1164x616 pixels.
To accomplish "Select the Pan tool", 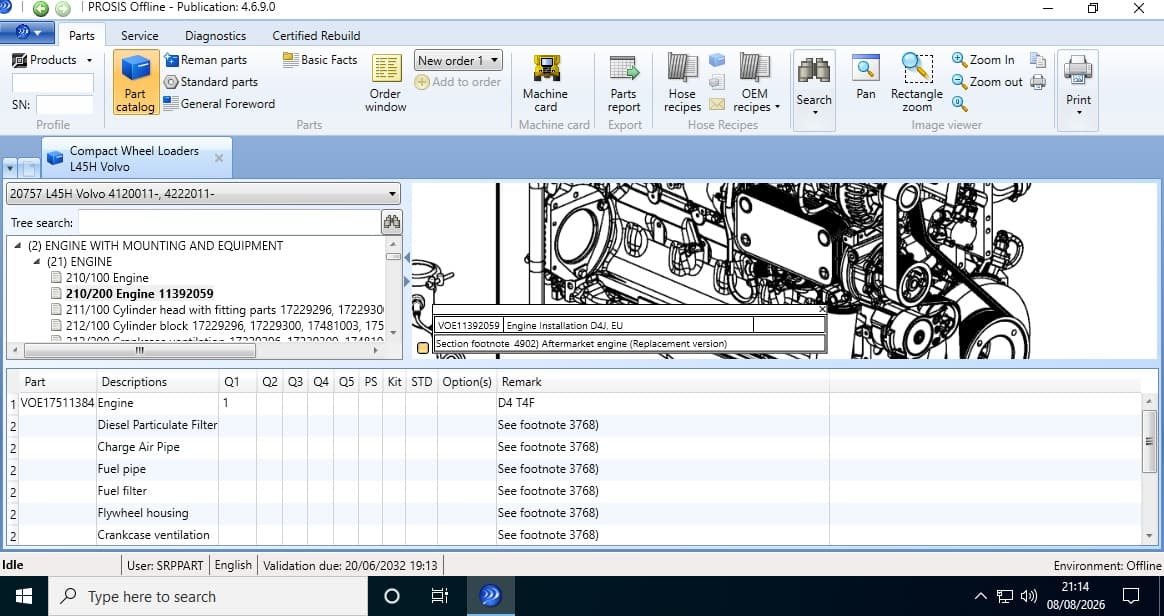I will coord(866,76).
